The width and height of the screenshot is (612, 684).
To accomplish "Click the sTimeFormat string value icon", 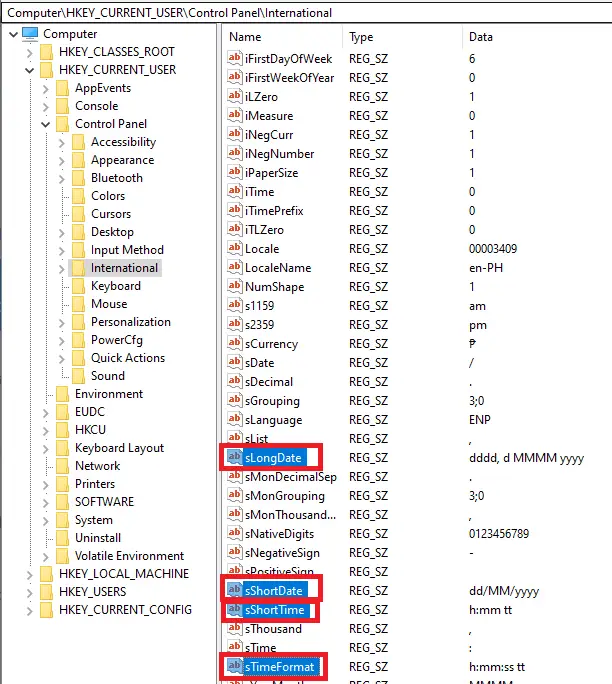I will click(234, 666).
